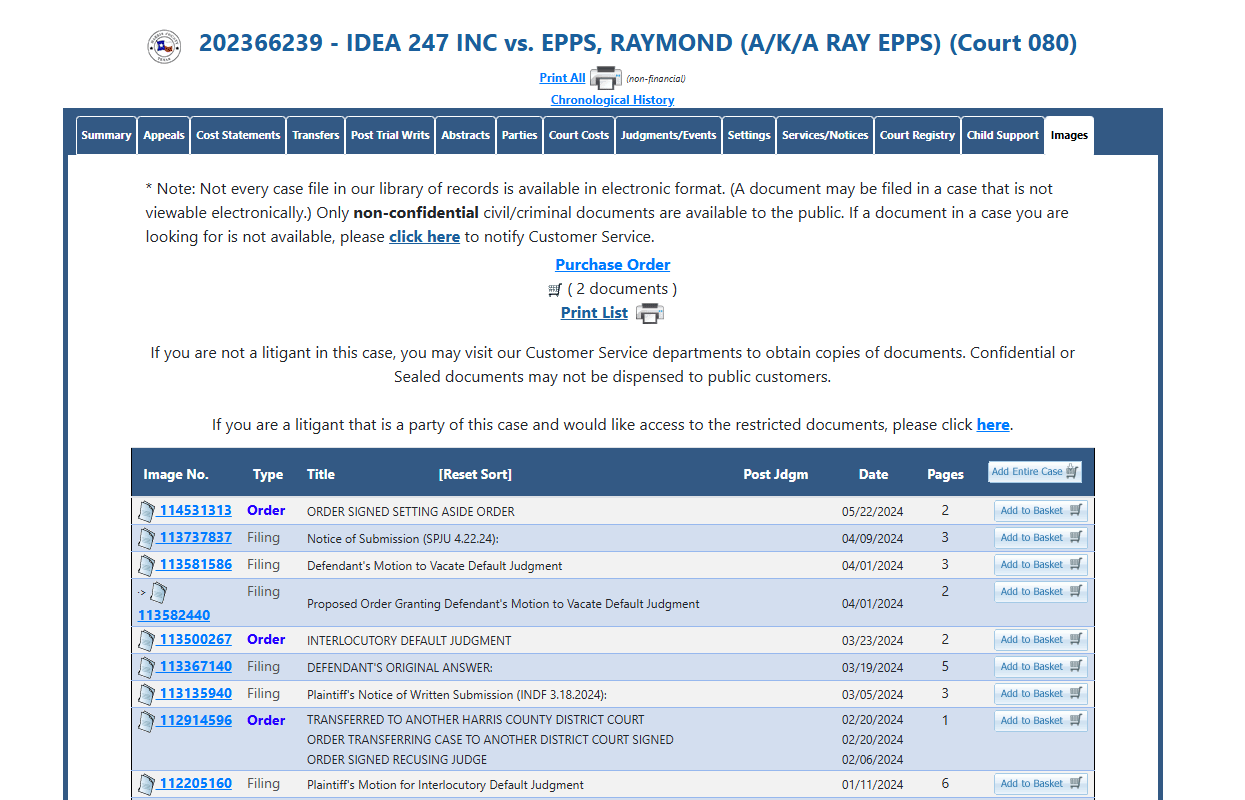
Task: Click the basket cart icon beside 2 documents
Action: tap(555, 290)
